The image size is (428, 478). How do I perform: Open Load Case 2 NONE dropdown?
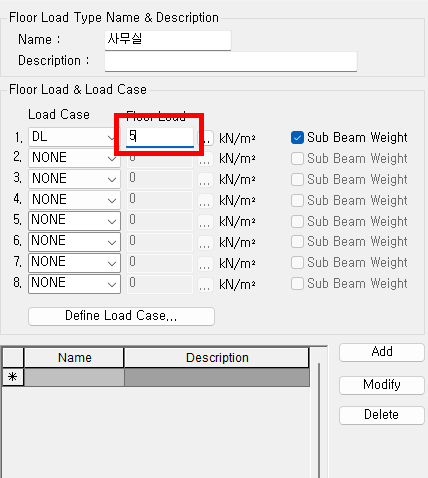click(x=74, y=158)
